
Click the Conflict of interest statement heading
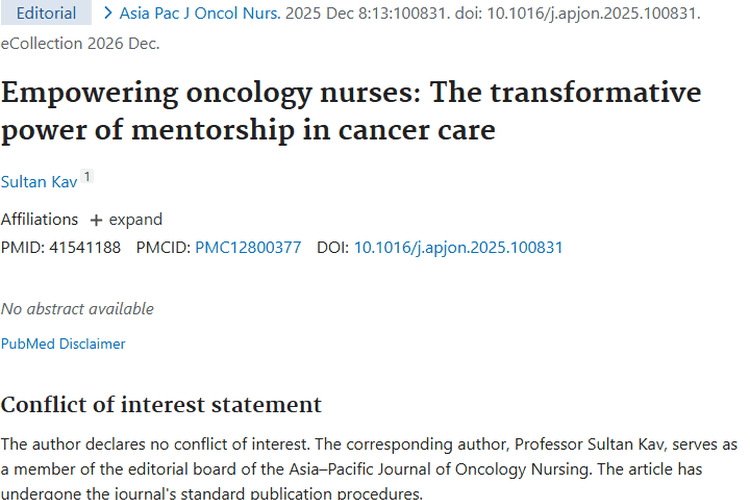161,405
